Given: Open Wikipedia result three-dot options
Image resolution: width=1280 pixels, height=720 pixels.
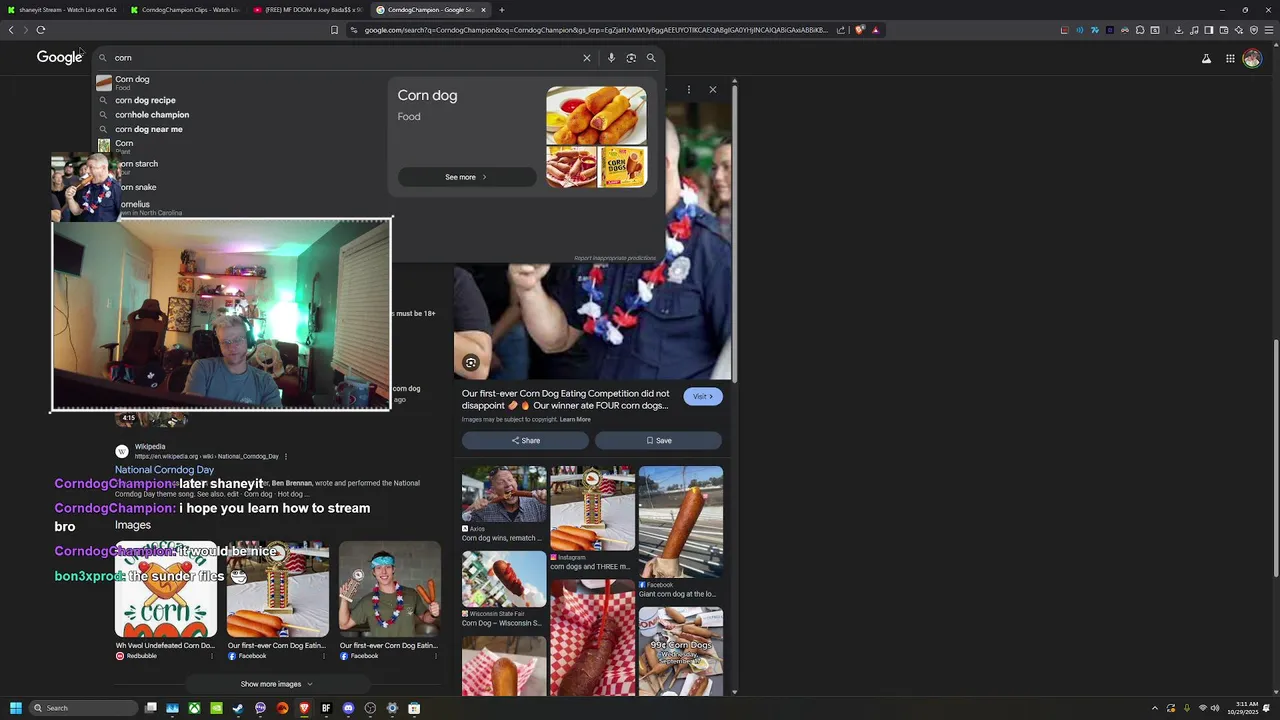Looking at the screenshot, I should point(286,457).
